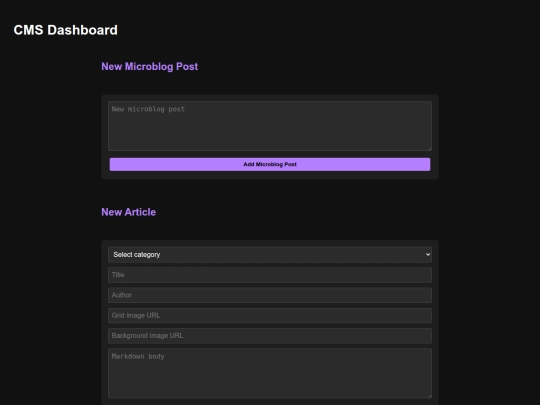Click the resize handle of Markdown body textarea

(429, 396)
